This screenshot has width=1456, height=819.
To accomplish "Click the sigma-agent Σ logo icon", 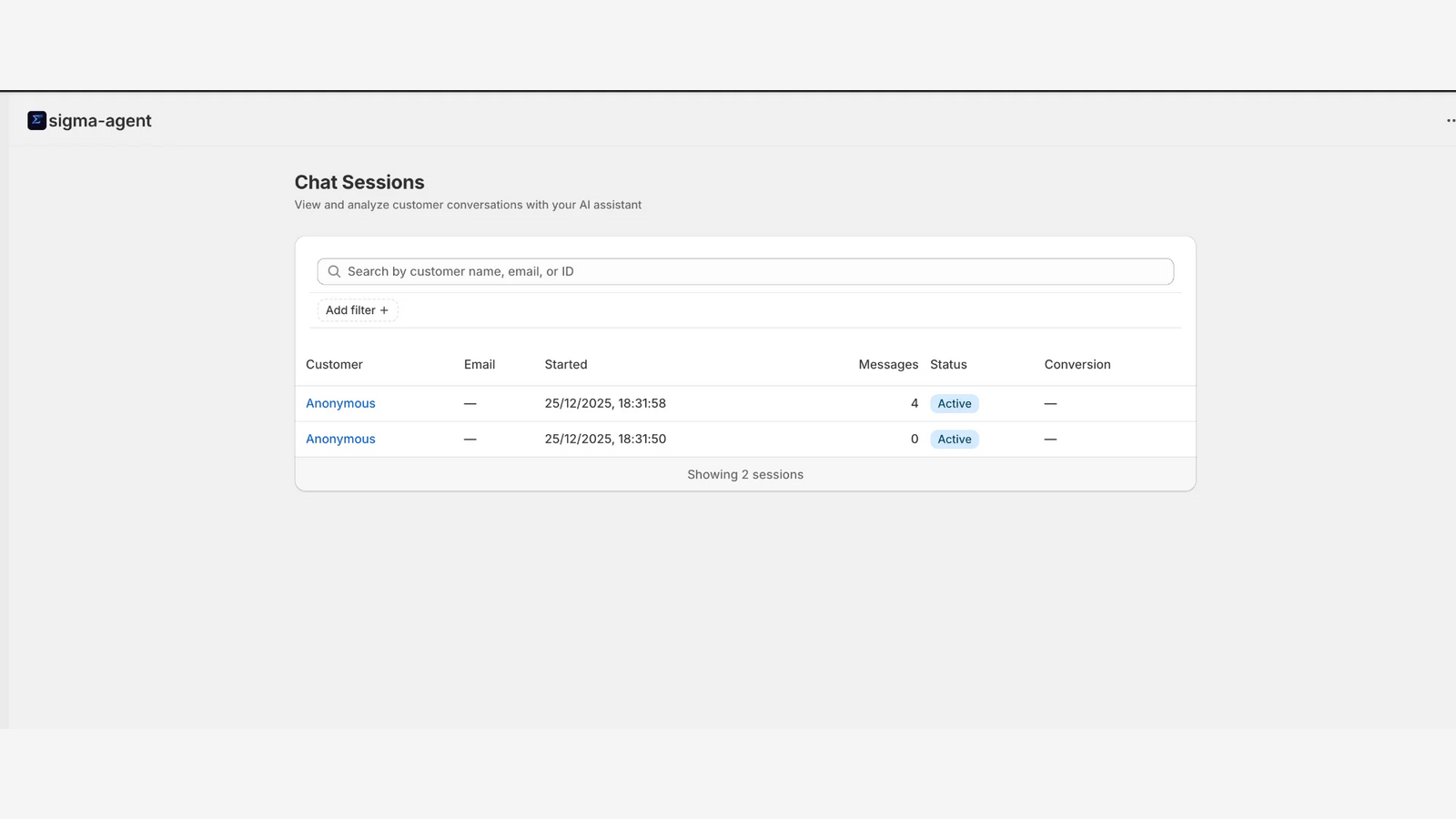I will (35, 119).
